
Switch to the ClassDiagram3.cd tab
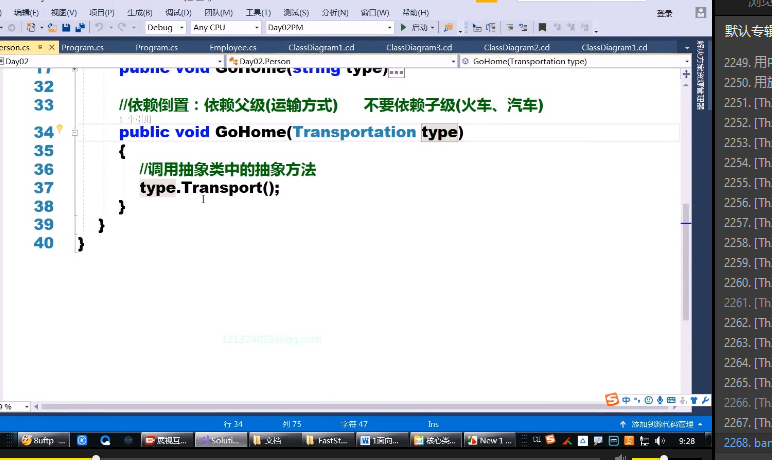[419, 48]
